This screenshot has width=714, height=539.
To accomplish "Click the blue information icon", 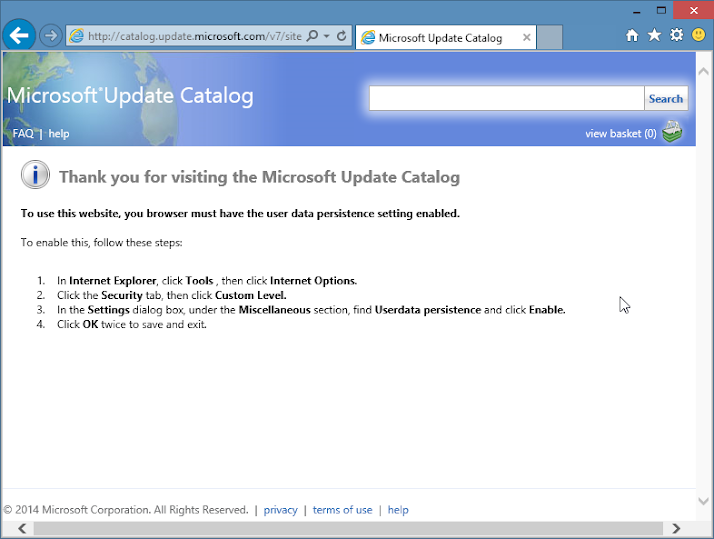I will [x=35, y=175].
